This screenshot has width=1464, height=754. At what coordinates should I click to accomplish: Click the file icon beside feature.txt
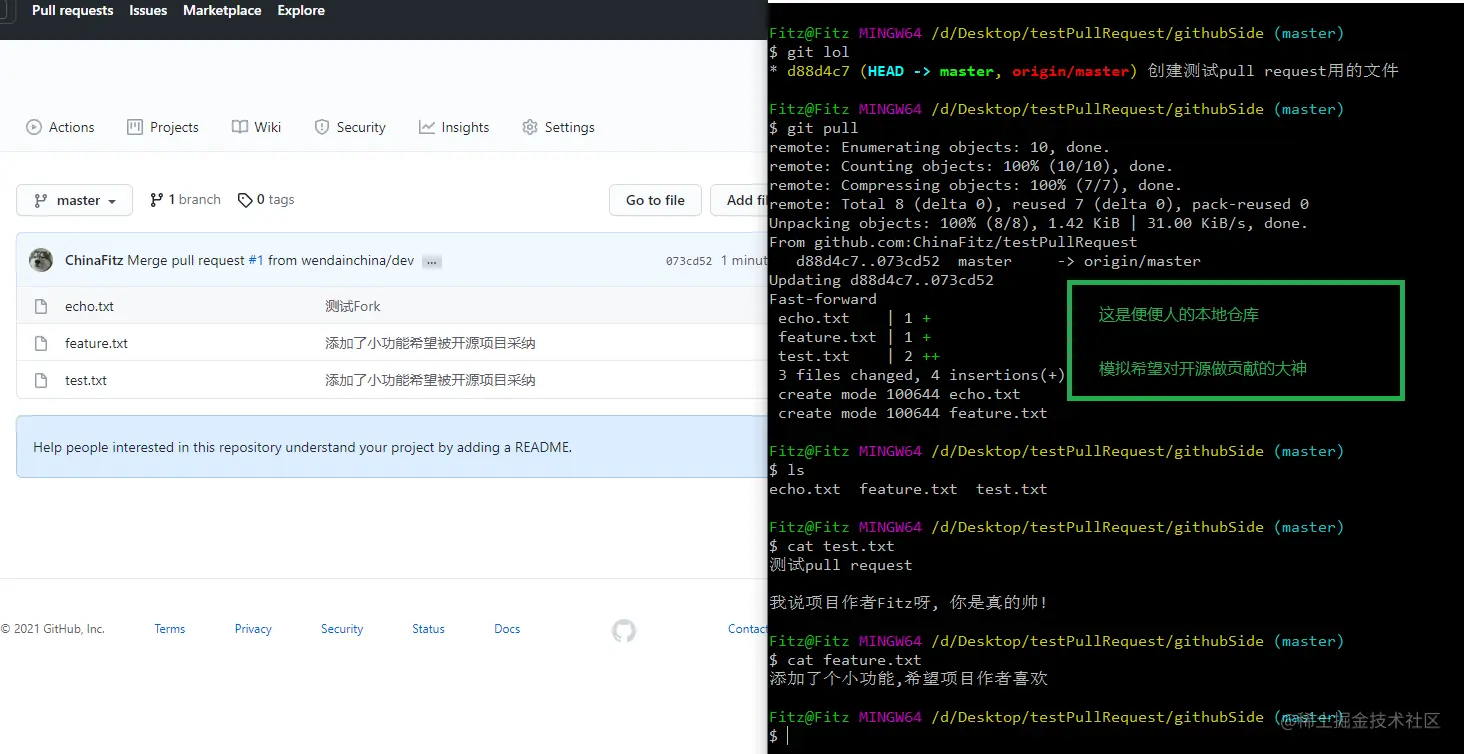pos(41,343)
